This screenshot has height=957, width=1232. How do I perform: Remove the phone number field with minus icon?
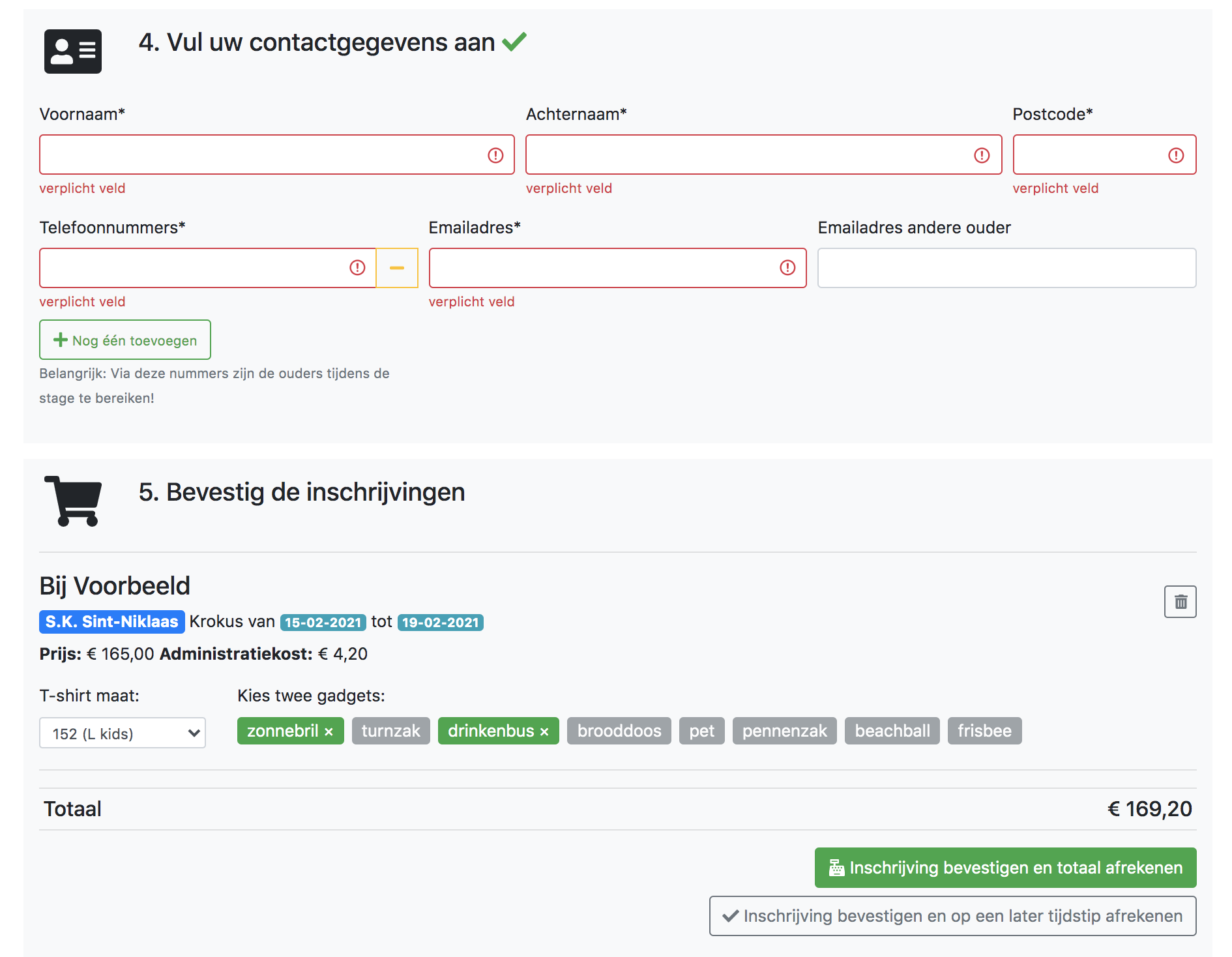(x=397, y=268)
